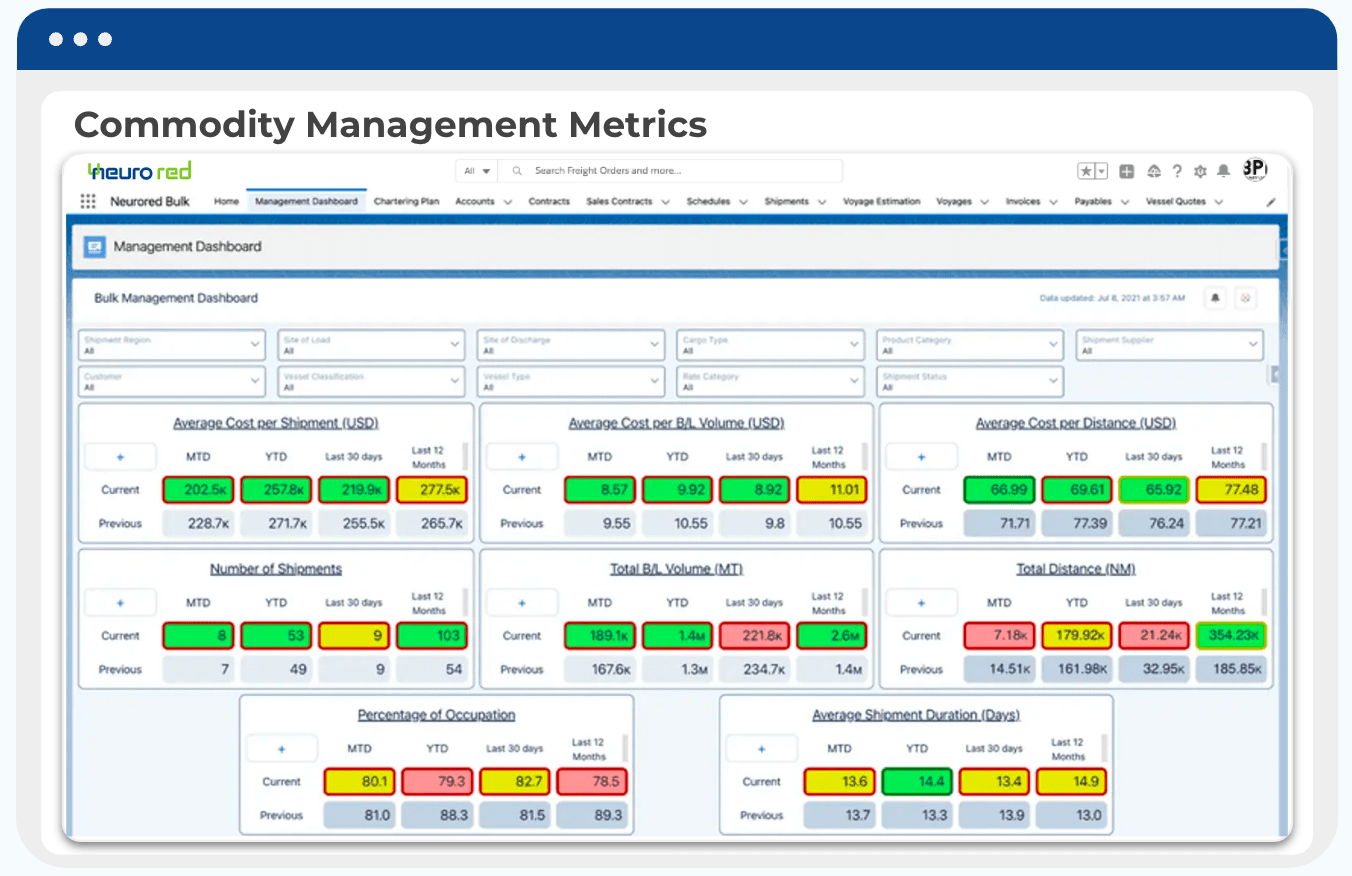Open Average Shipment Duration (Days) link

pos(916,715)
